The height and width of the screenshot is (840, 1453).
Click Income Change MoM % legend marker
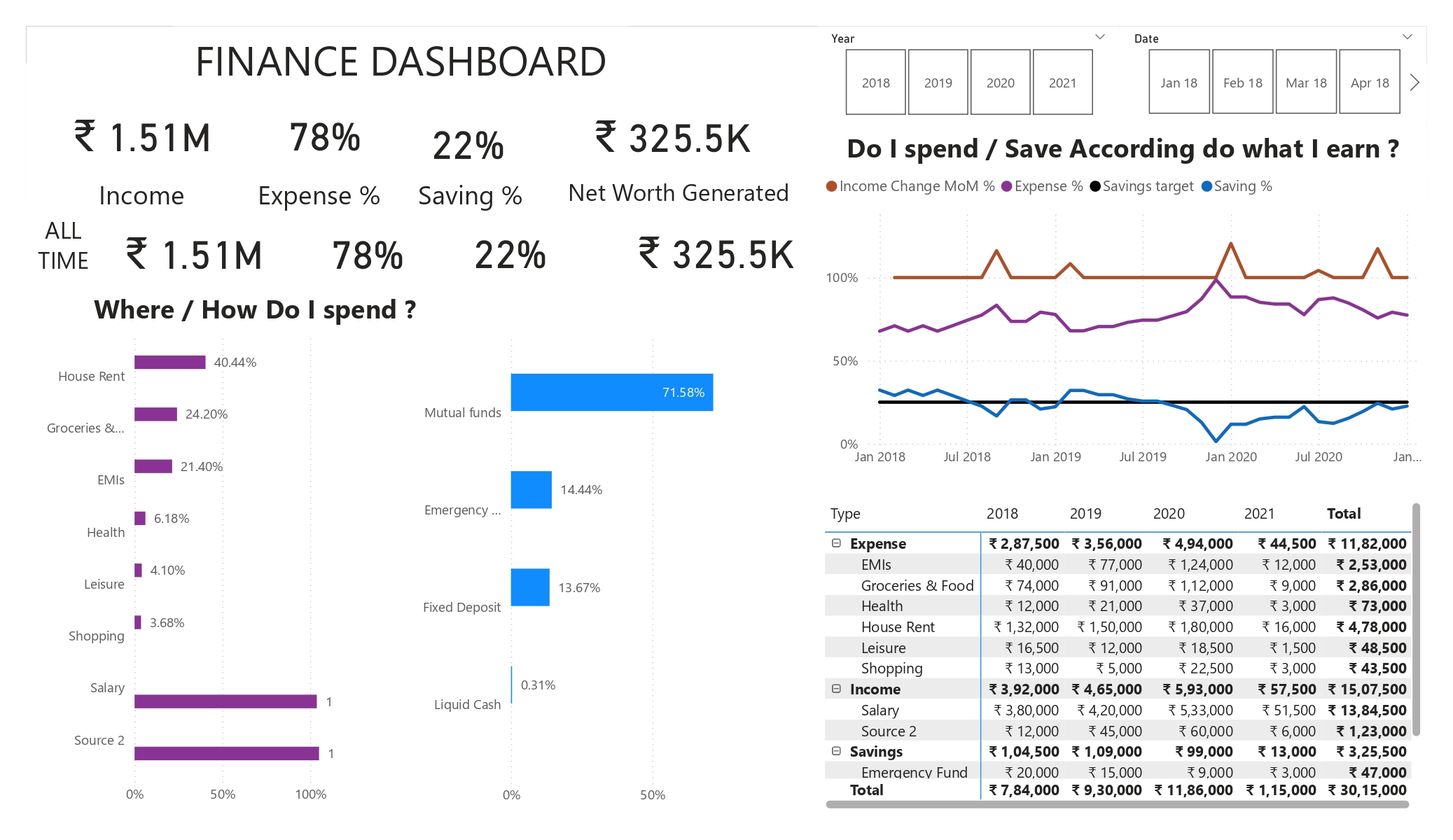pos(832,186)
